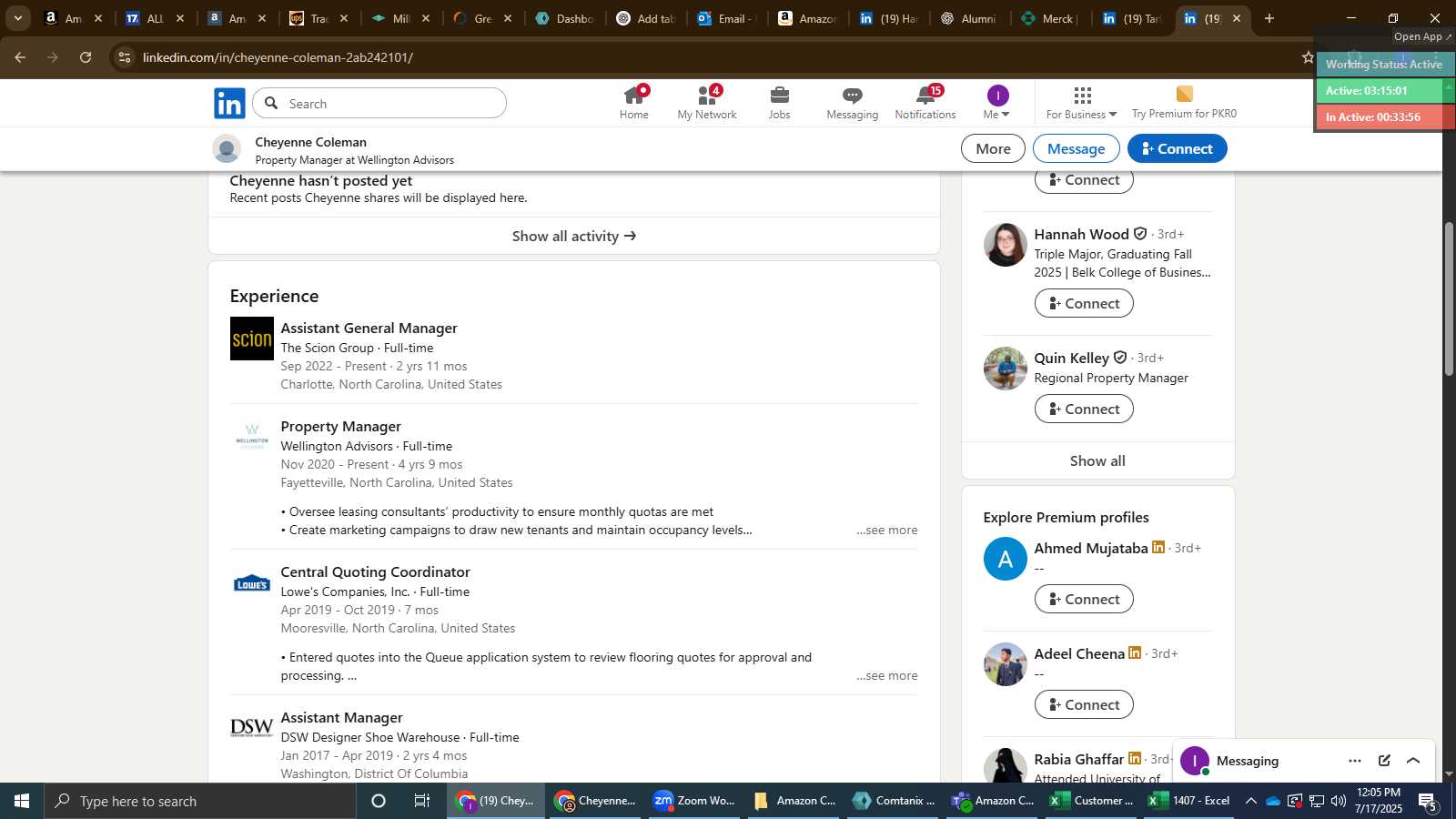
Task: Connect with Cheyenne Coleman in header
Action: coord(1177,148)
